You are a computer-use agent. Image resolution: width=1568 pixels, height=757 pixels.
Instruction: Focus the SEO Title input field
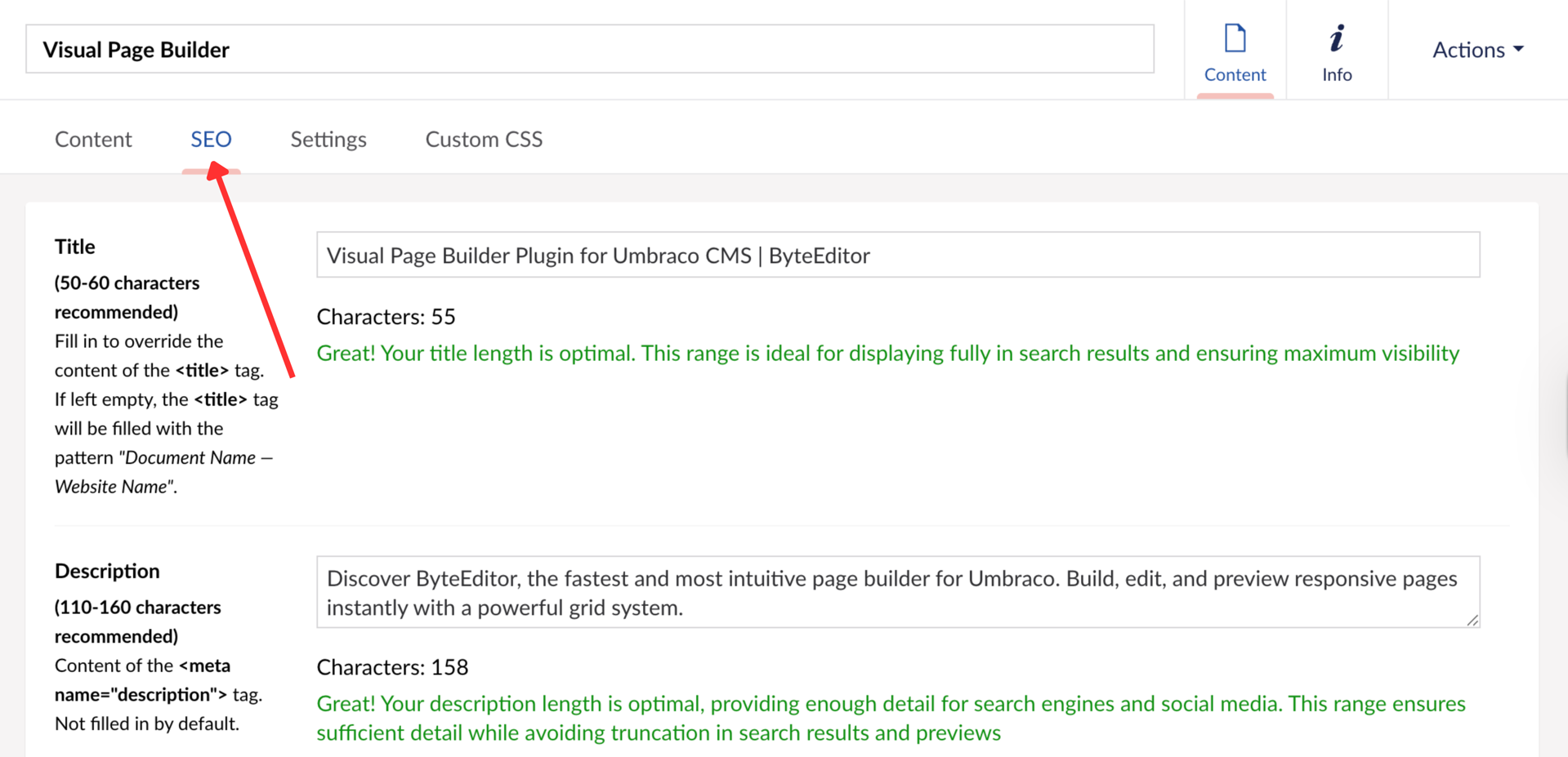(897, 255)
